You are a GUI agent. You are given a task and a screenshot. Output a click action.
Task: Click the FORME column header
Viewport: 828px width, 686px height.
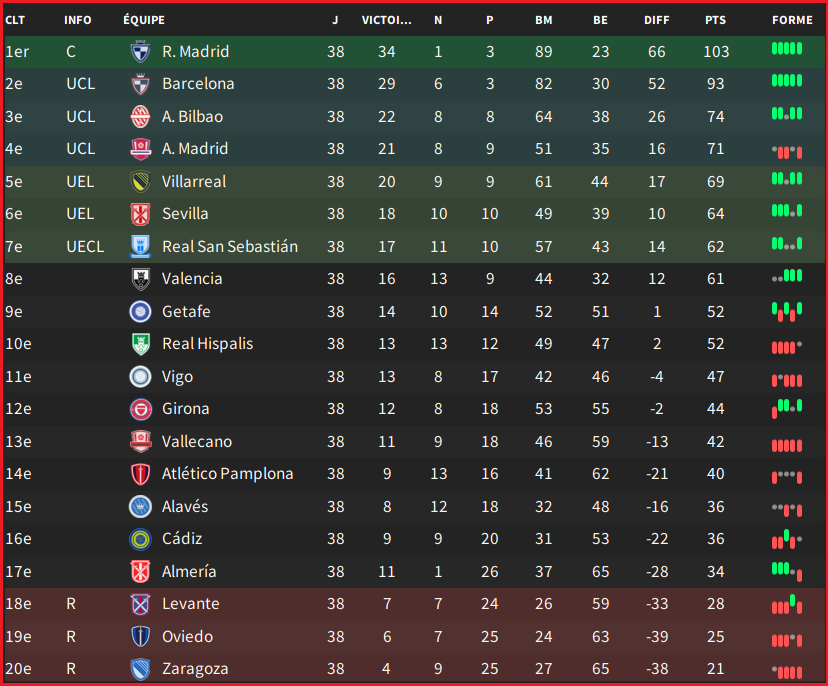tap(792, 20)
